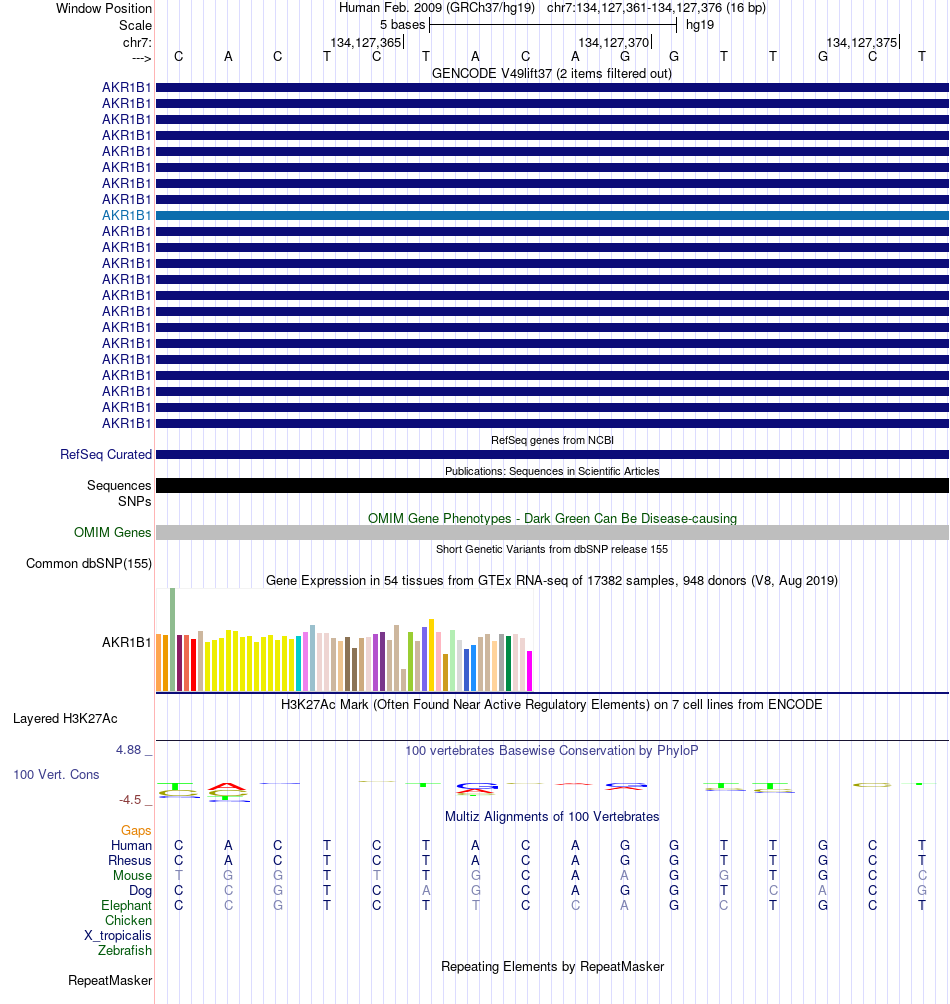This screenshot has height=1004, width=950.
Task: Click the '--->' base direction arrow
Action: (x=141, y=58)
